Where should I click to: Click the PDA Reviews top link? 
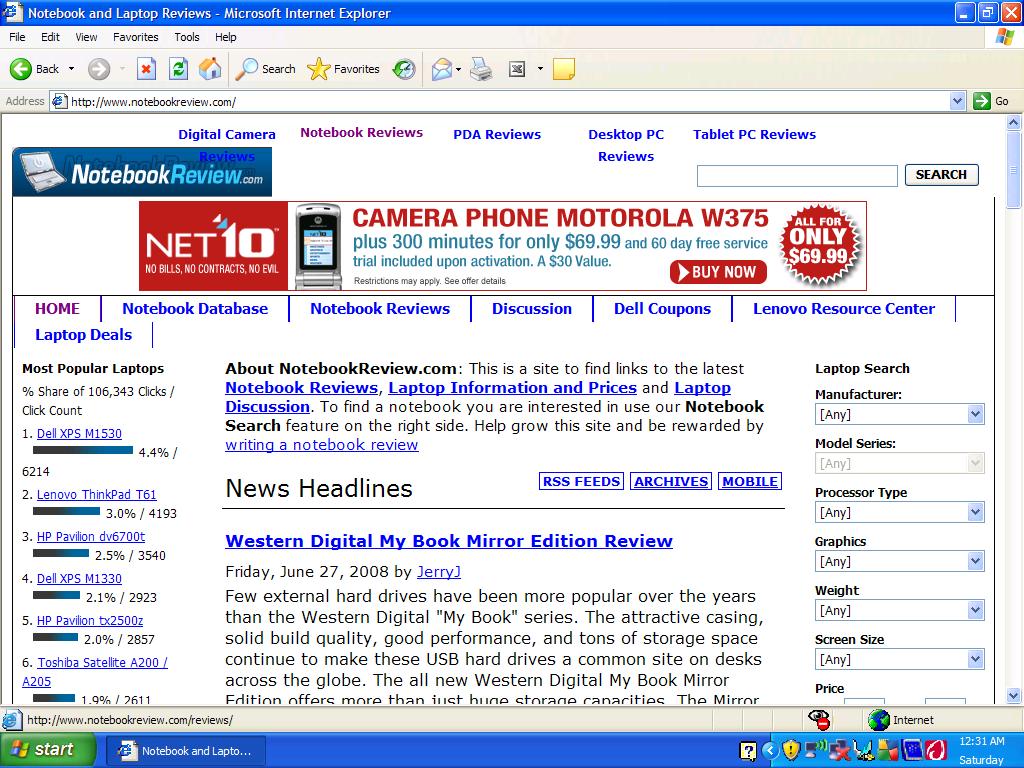[497, 135]
